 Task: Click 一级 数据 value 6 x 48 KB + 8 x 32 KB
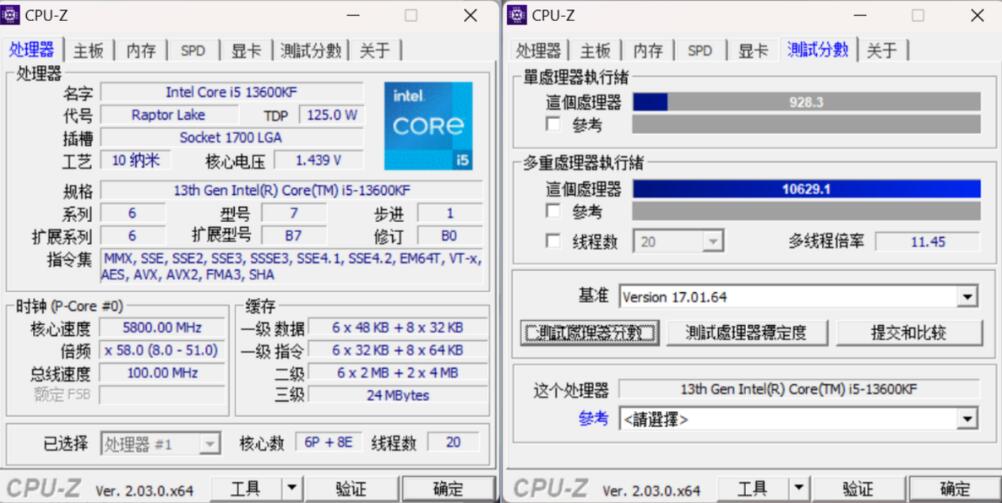[397, 327]
